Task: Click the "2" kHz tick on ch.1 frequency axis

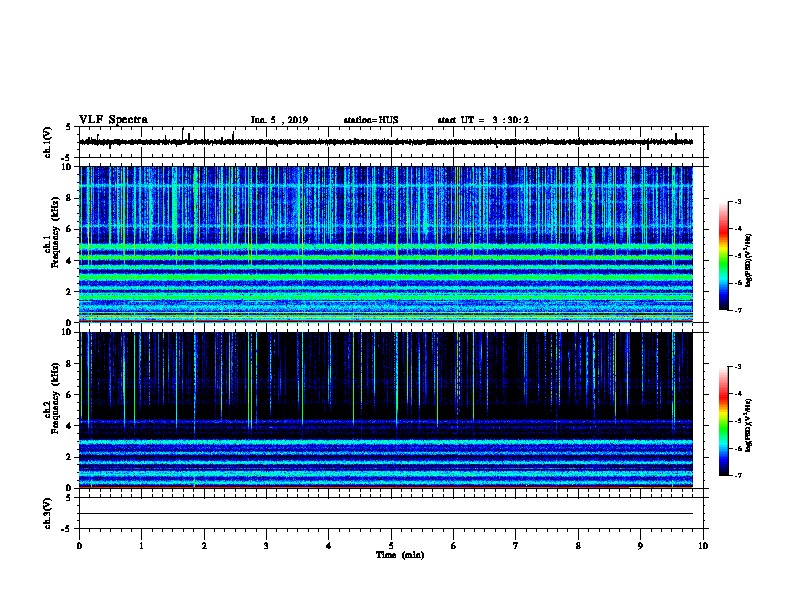Action: click(69, 291)
